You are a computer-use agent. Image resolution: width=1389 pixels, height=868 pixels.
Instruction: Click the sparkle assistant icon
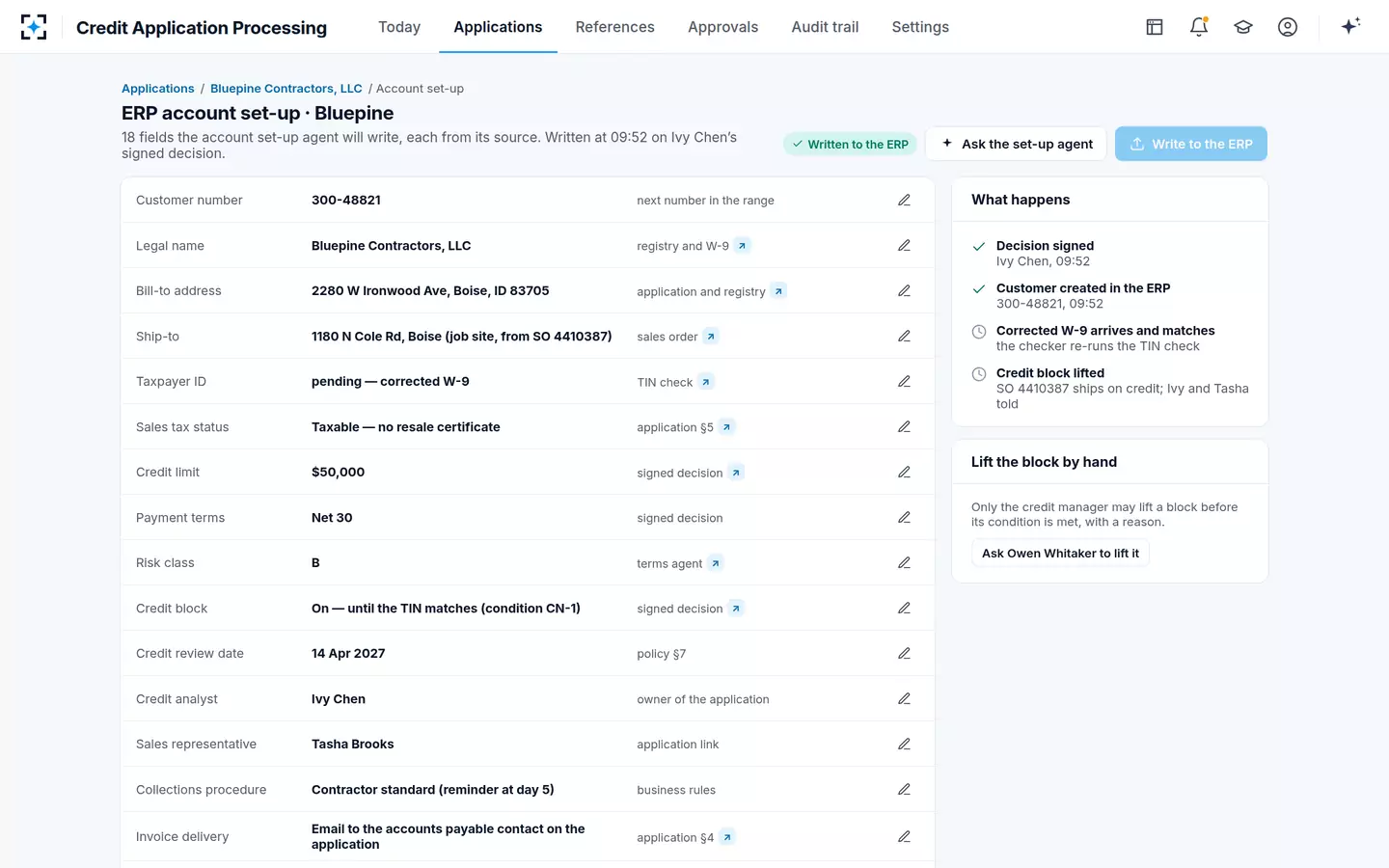click(x=1350, y=26)
